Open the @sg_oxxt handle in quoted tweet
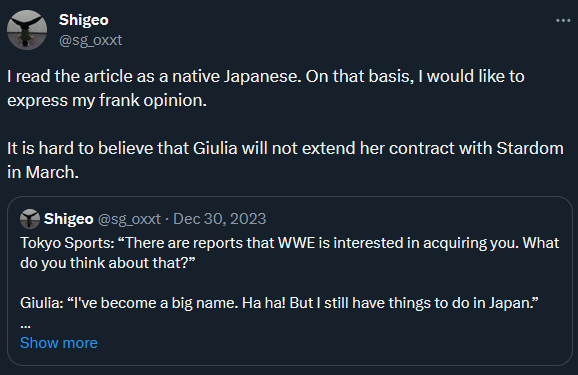The width and height of the screenshot is (578, 375). click(x=129, y=219)
